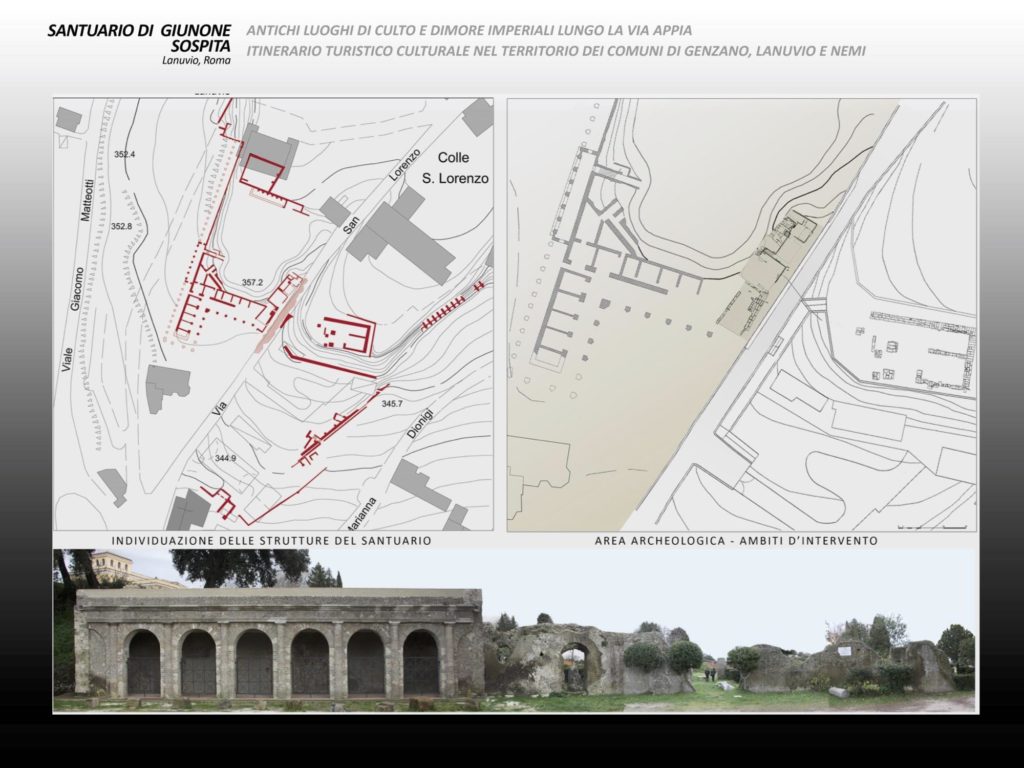The height and width of the screenshot is (768, 1024).
Task: Click elevation marker 352.4 on left map
Action: 125,155
